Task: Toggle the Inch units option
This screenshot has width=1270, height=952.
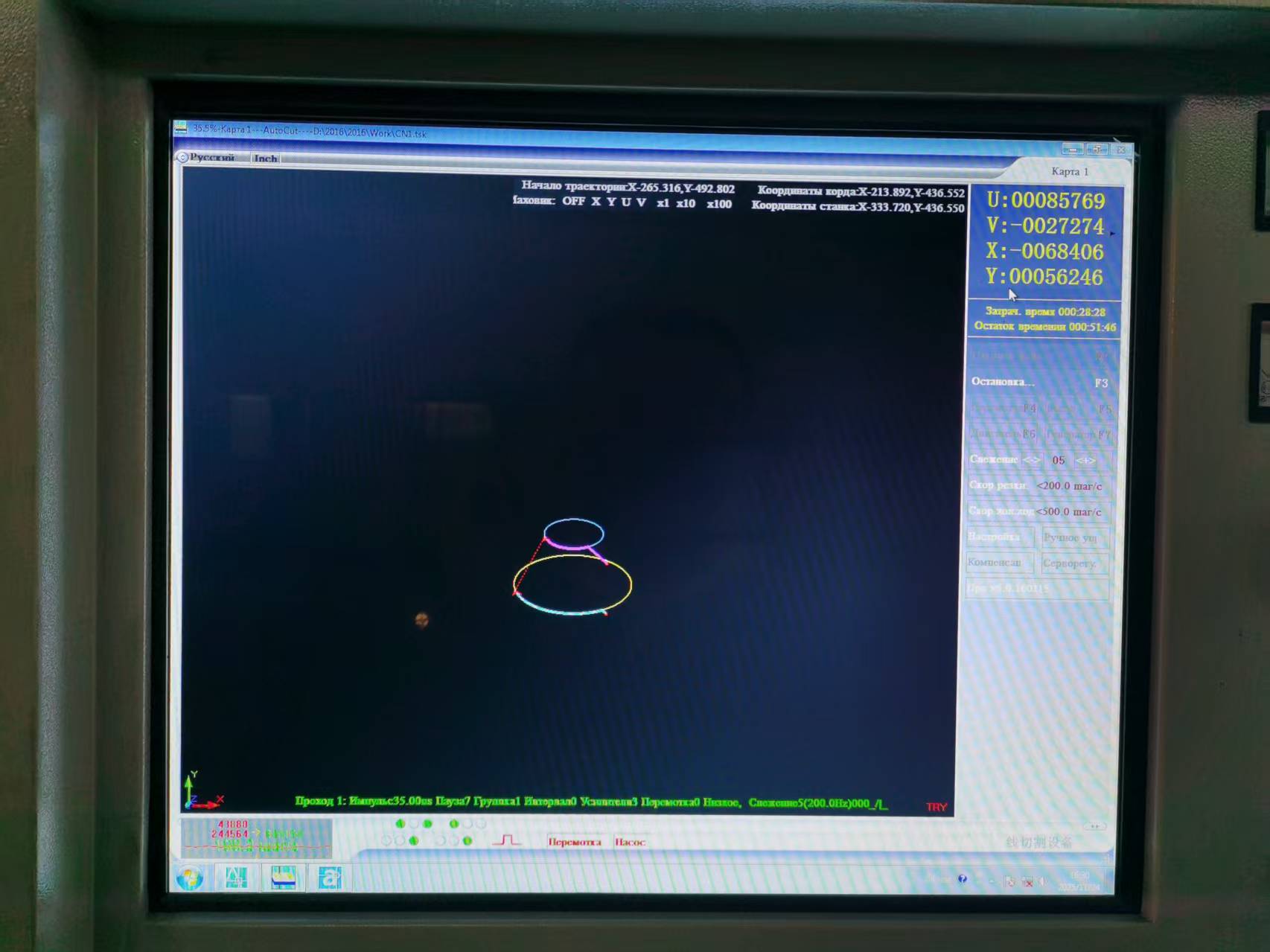Action: pos(265,159)
